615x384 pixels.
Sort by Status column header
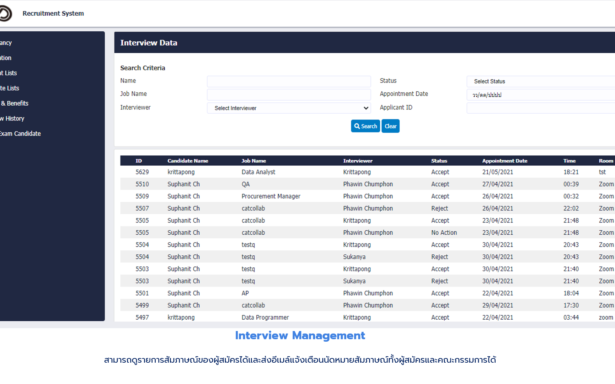point(439,161)
